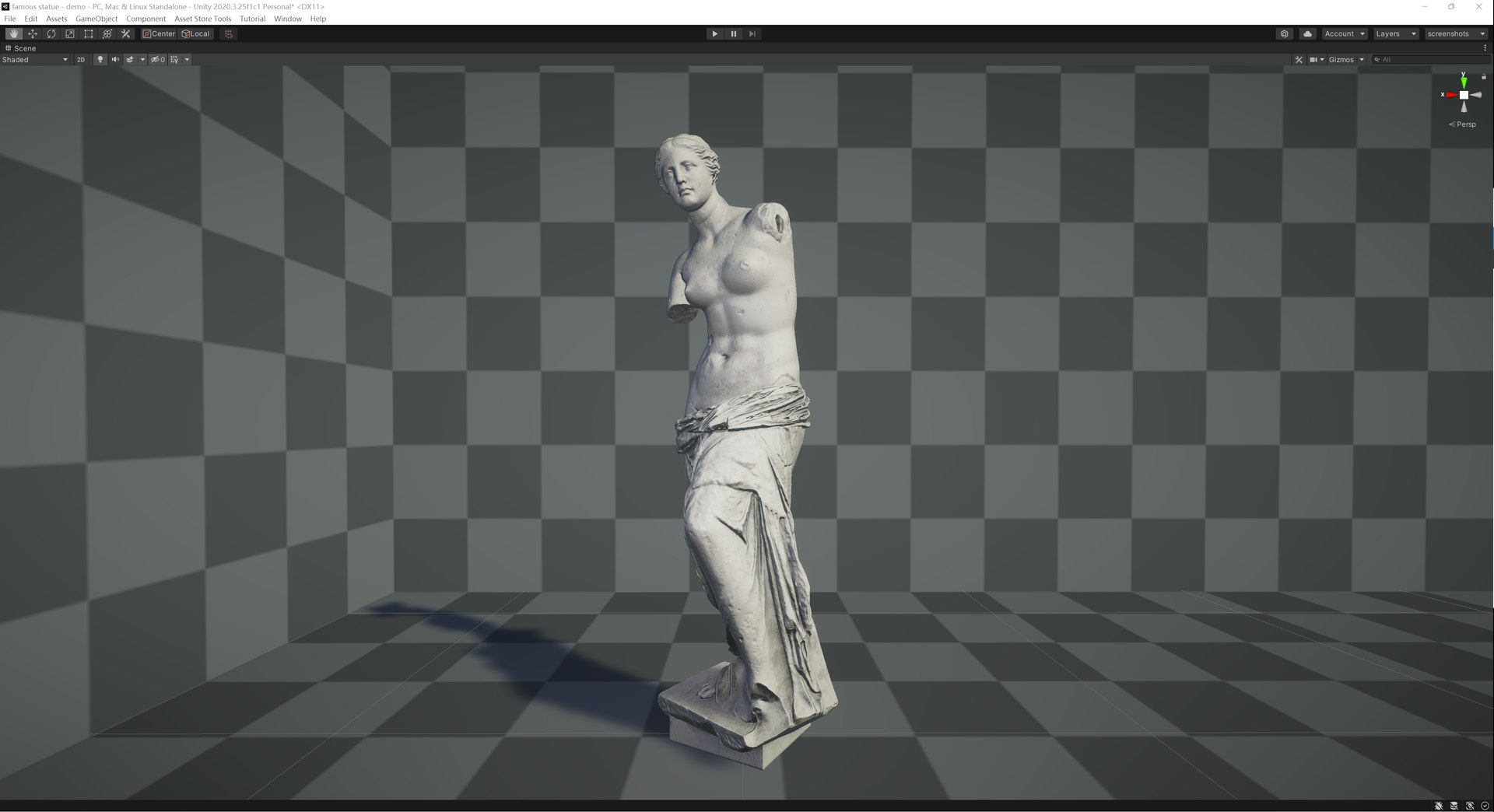Image resolution: width=1494 pixels, height=812 pixels.
Task: Click the bottom gray axis cone
Action: click(x=1464, y=107)
